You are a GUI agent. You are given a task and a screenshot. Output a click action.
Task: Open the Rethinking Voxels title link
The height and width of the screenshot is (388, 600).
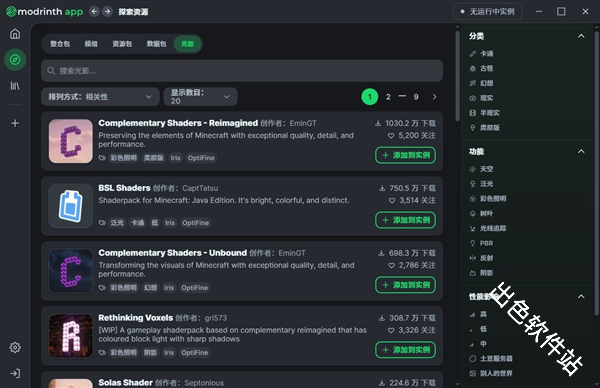[x=135, y=318]
